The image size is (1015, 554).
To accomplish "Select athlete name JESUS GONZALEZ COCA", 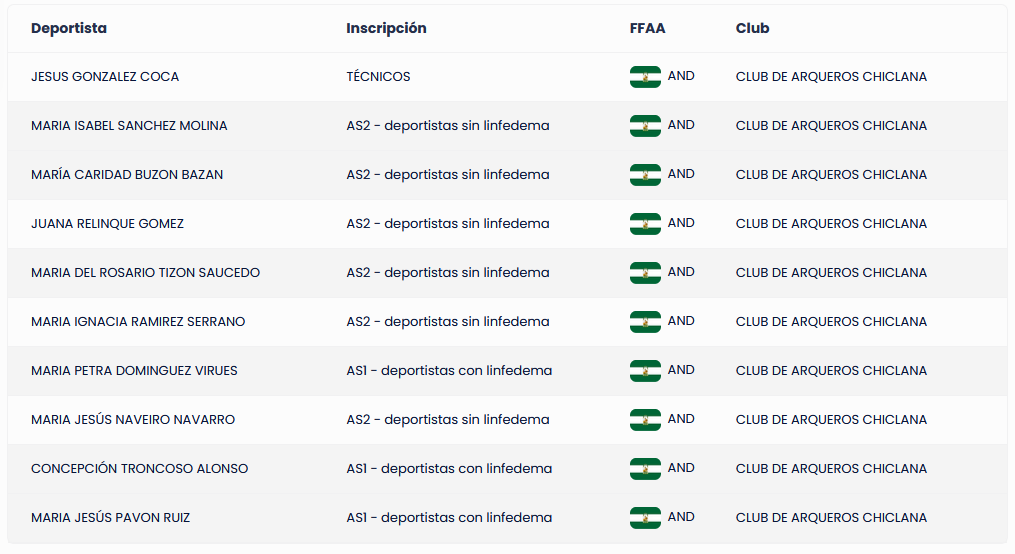I will [x=105, y=77].
